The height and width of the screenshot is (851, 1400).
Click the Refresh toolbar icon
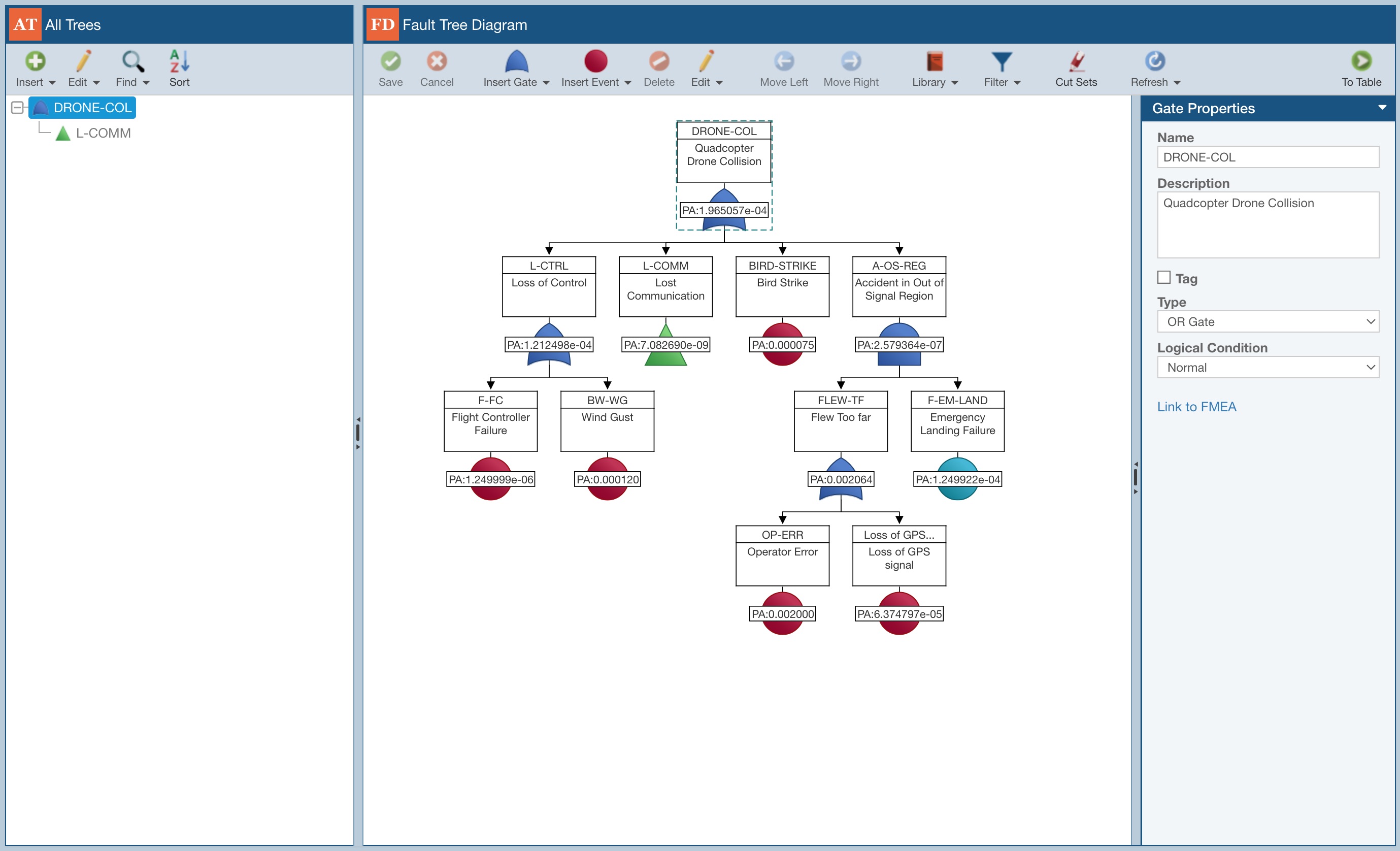(x=1154, y=61)
